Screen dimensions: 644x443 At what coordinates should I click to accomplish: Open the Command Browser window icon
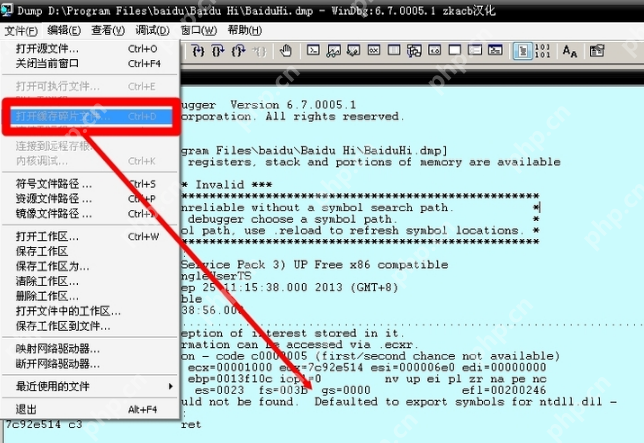pyautogui.click(x=495, y=50)
